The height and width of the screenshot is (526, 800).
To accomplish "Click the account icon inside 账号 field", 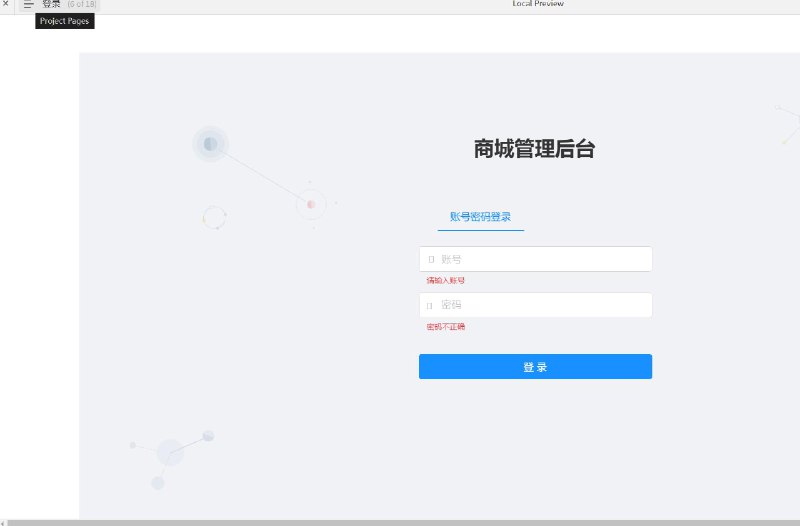I will 431,259.
